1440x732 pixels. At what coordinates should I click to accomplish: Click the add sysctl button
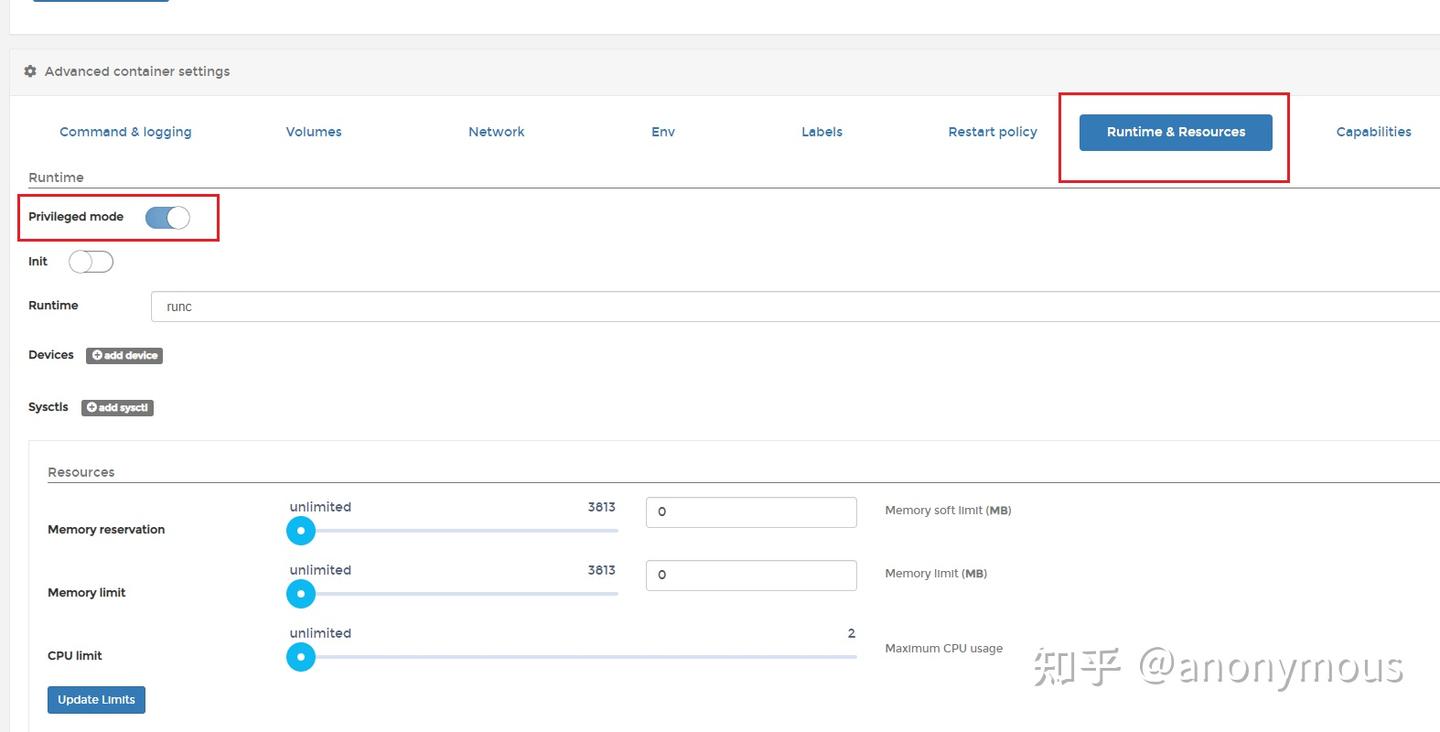117,408
